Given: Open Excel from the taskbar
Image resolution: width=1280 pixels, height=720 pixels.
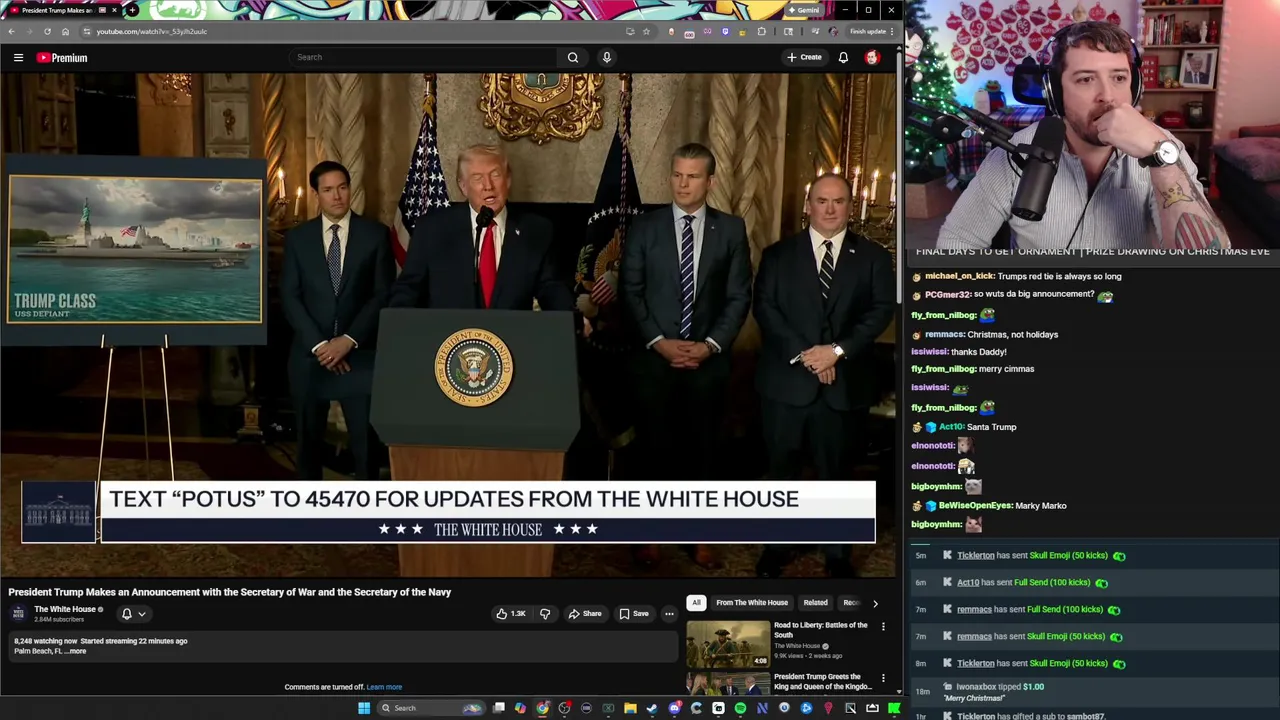Looking at the screenshot, I should point(608,708).
